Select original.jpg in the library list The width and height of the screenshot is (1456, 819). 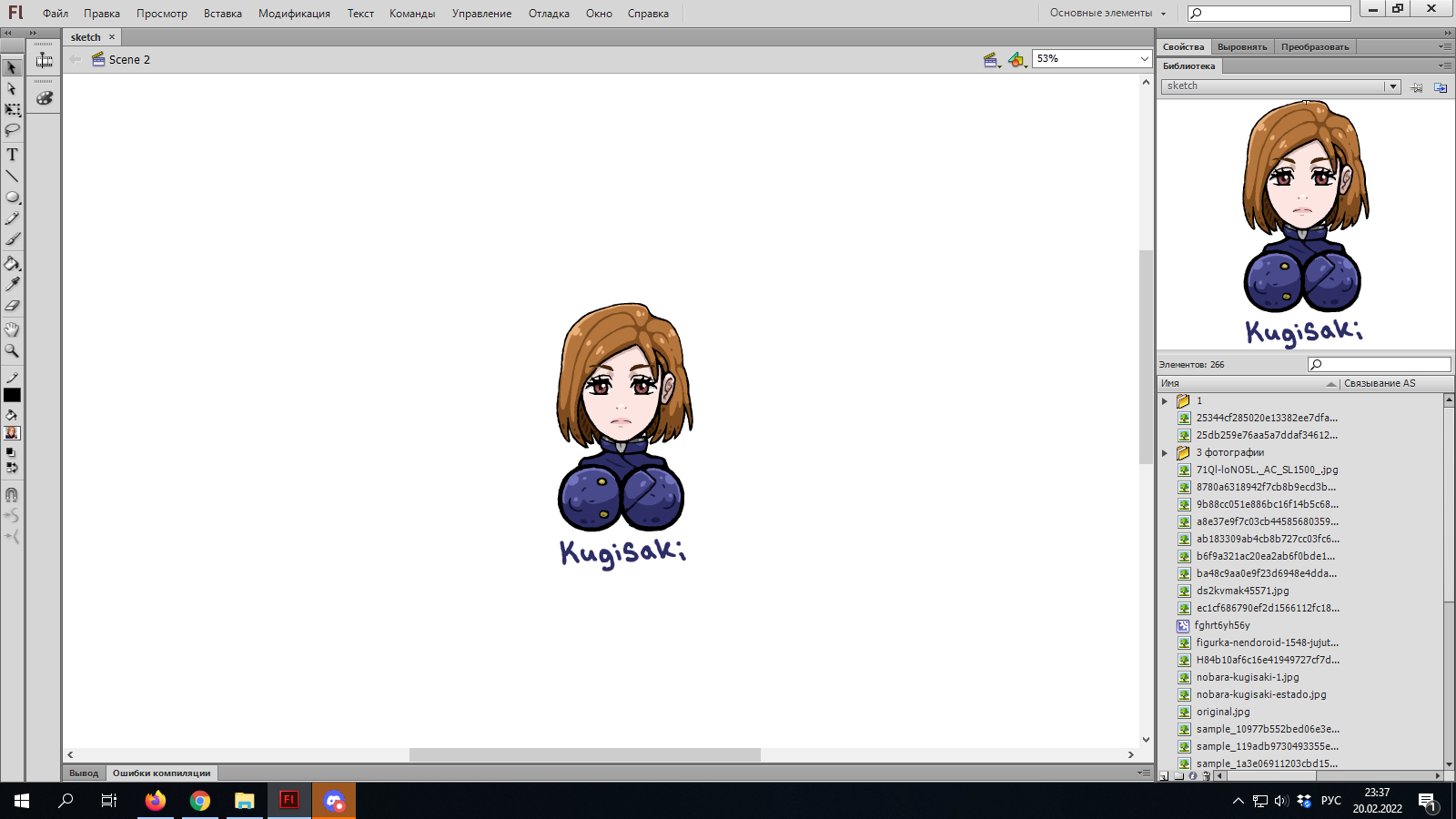(1223, 712)
